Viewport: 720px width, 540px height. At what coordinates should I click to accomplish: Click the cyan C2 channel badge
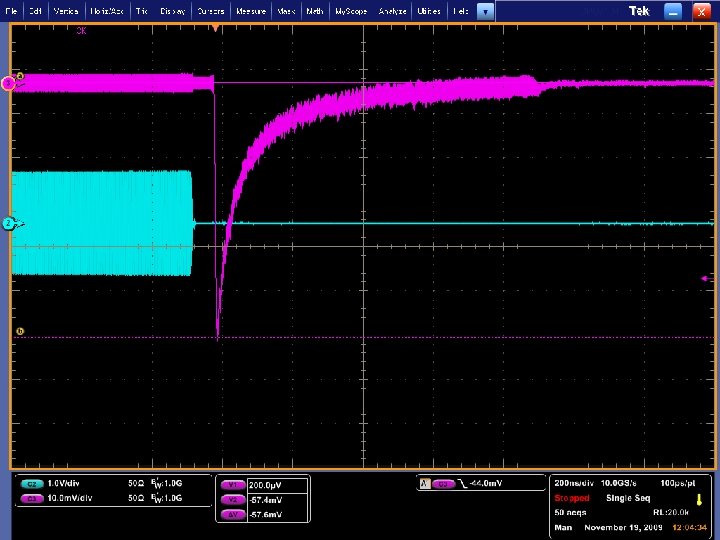[32, 484]
